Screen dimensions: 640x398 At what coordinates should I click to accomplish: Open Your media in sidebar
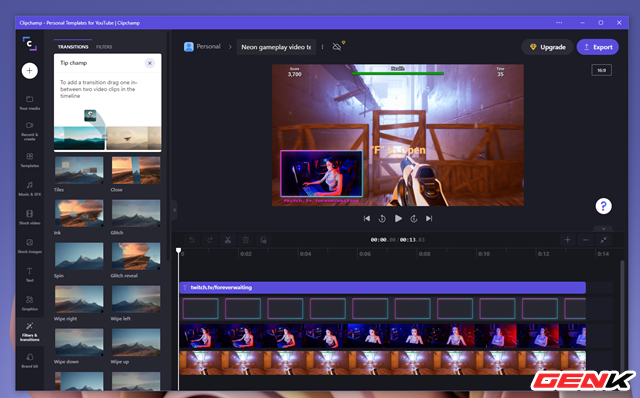29,103
